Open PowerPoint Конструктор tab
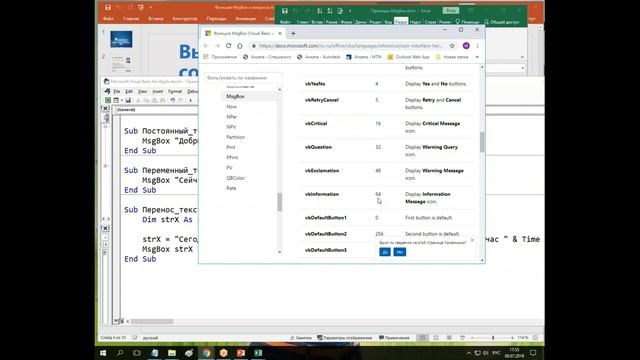This screenshot has height=360, width=640. (x=185, y=19)
